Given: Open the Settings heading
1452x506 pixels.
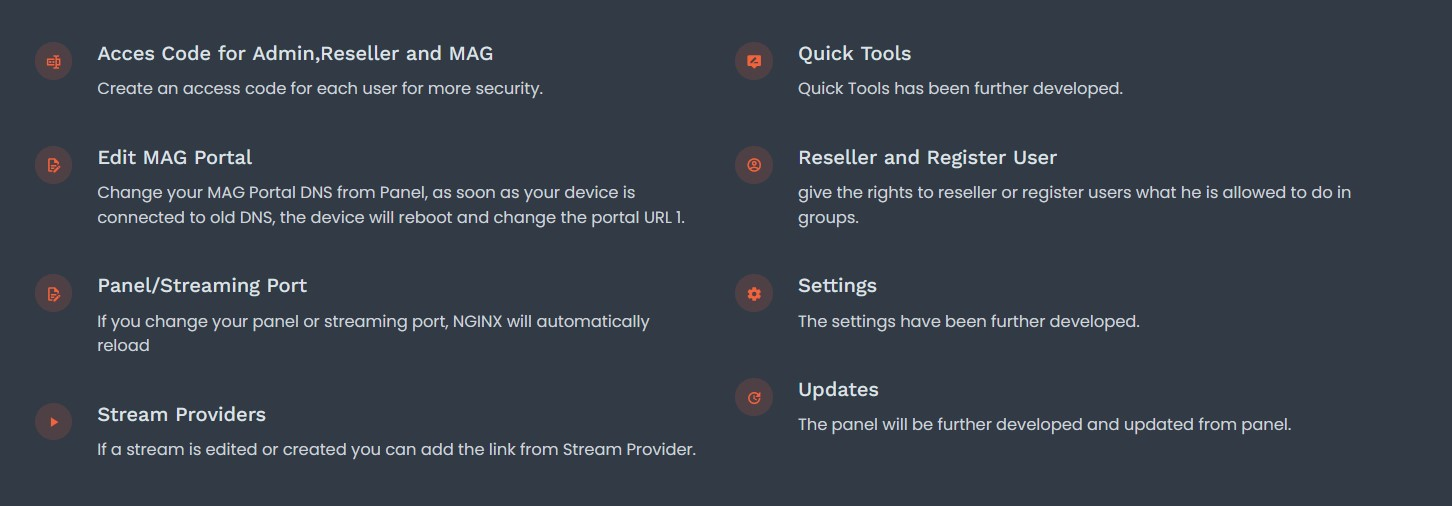Looking at the screenshot, I should click(837, 286).
